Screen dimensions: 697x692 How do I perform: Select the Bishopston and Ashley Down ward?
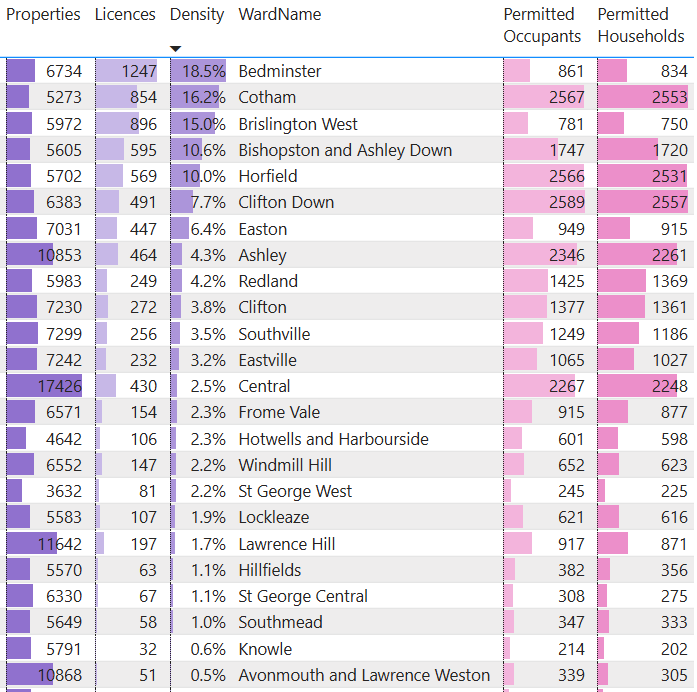[345, 150]
